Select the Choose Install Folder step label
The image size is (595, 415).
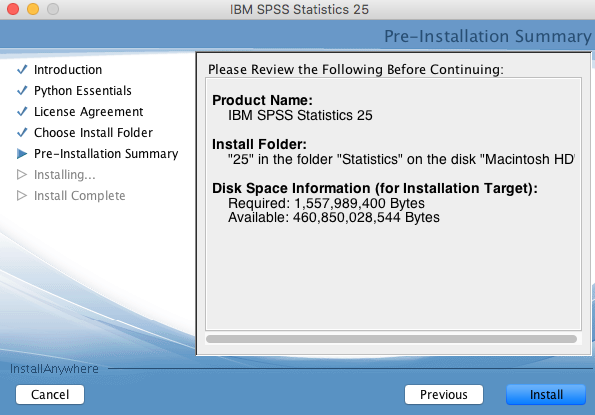tap(93, 132)
